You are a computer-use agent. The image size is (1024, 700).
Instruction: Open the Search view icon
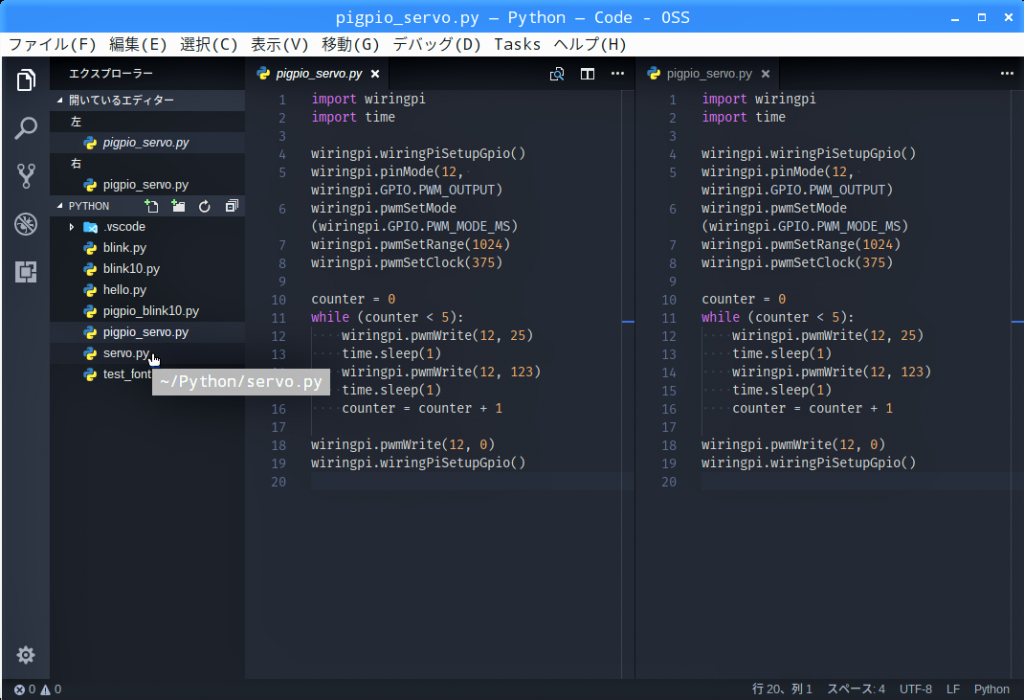pyautogui.click(x=26, y=128)
